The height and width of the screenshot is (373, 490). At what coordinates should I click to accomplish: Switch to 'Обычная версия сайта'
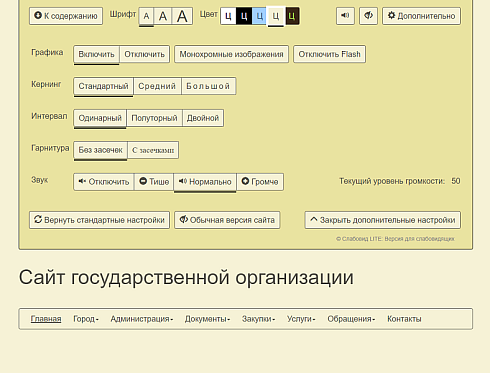227,220
